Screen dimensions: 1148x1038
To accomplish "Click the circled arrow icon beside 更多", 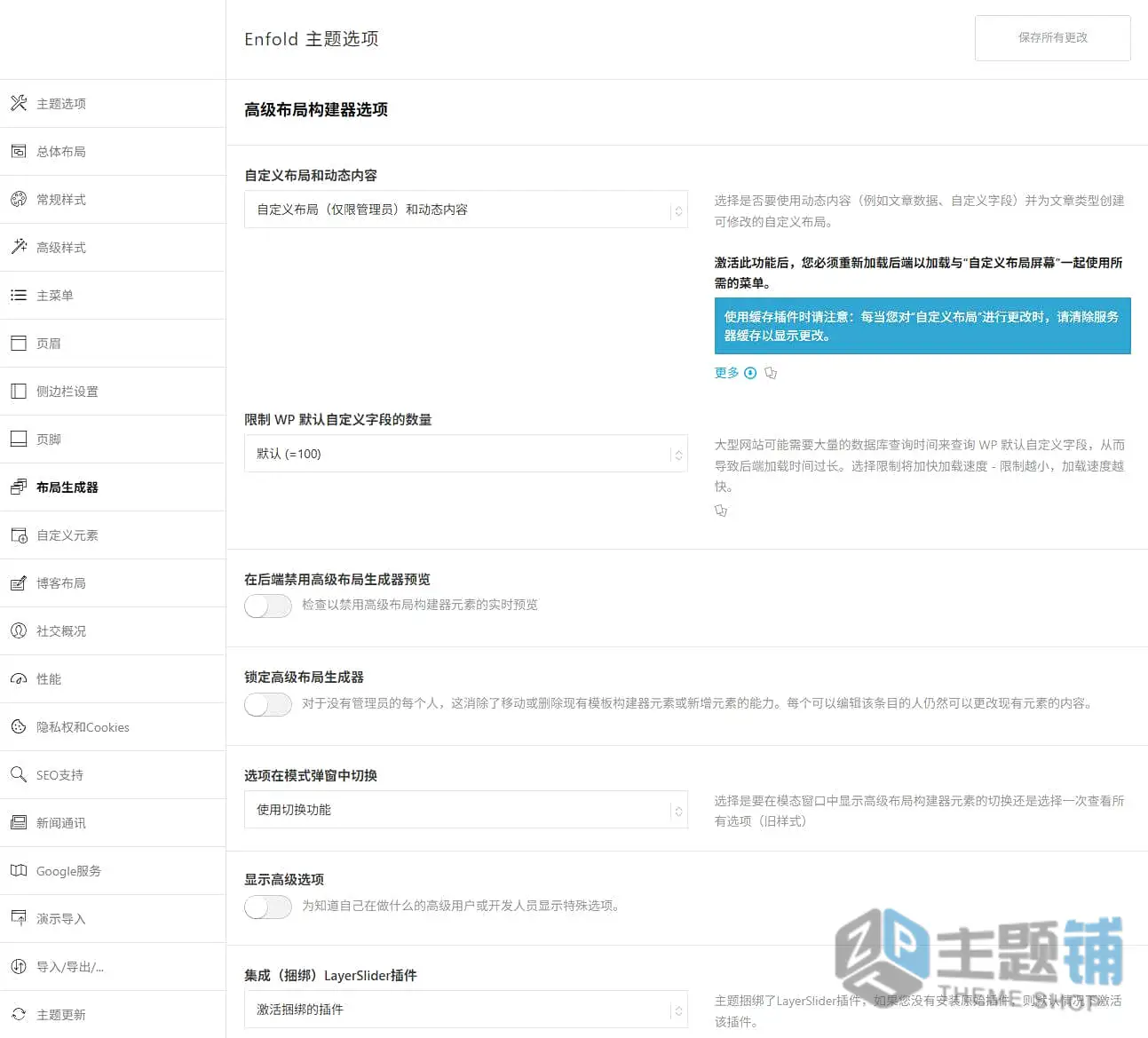I will [750, 373].
